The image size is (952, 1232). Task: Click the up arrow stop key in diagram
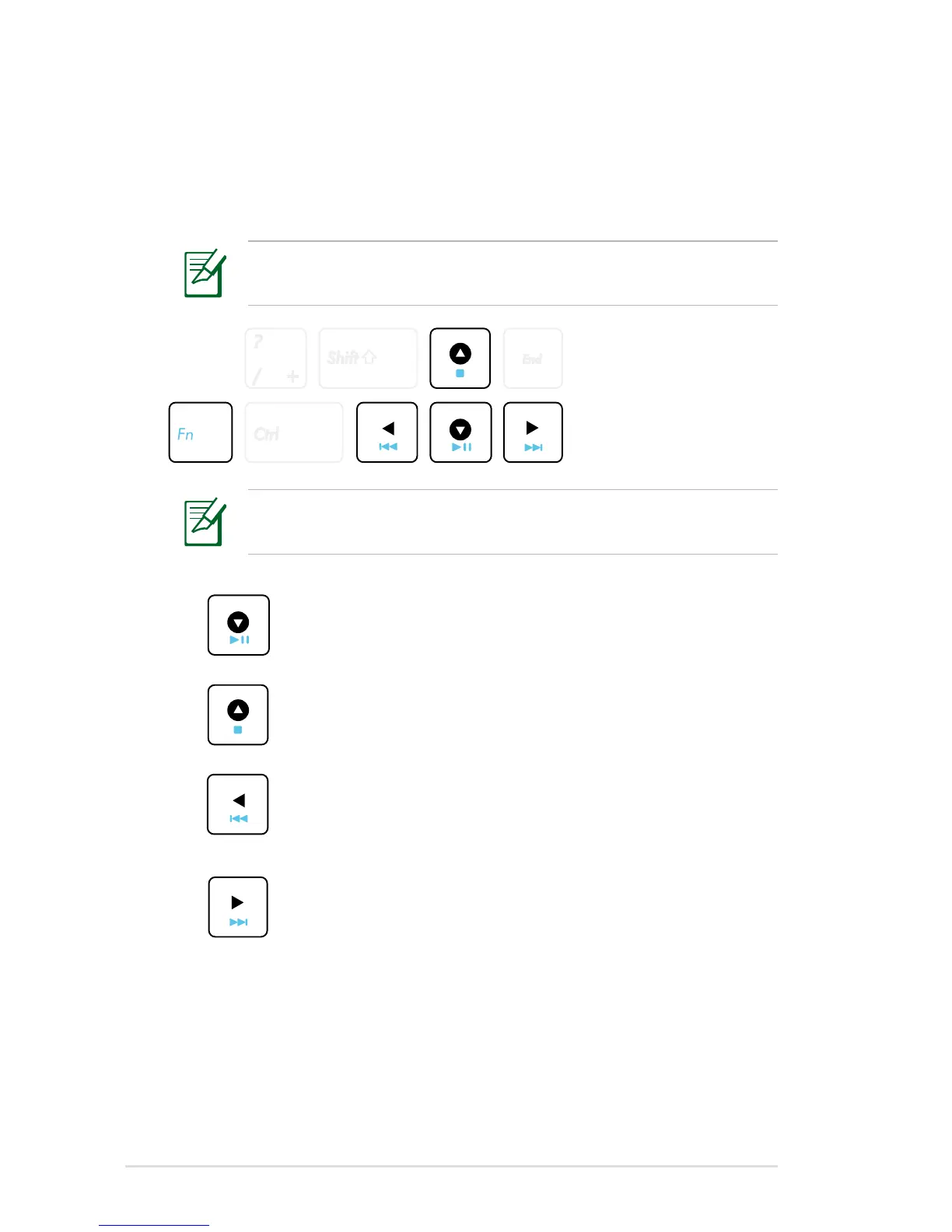coord(460,359)
